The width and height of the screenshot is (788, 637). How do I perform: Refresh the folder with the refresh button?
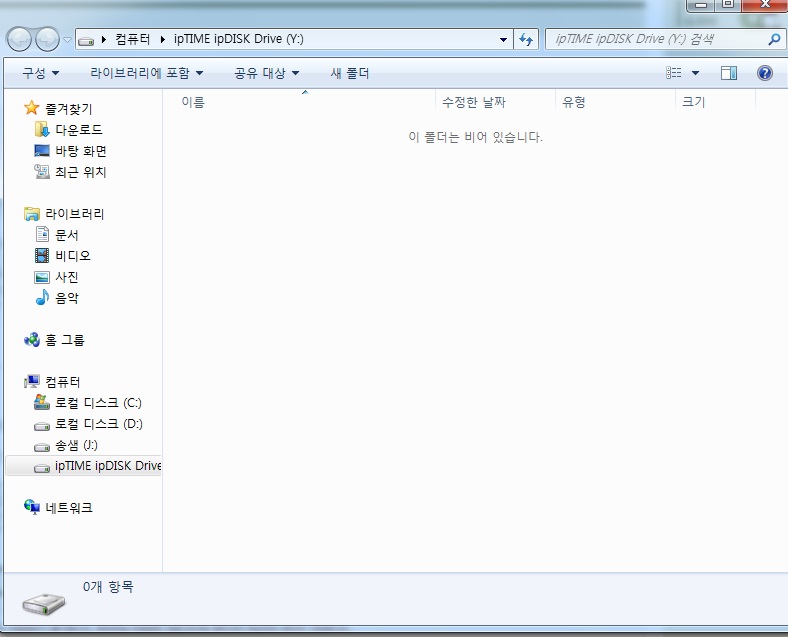(526, 39)
